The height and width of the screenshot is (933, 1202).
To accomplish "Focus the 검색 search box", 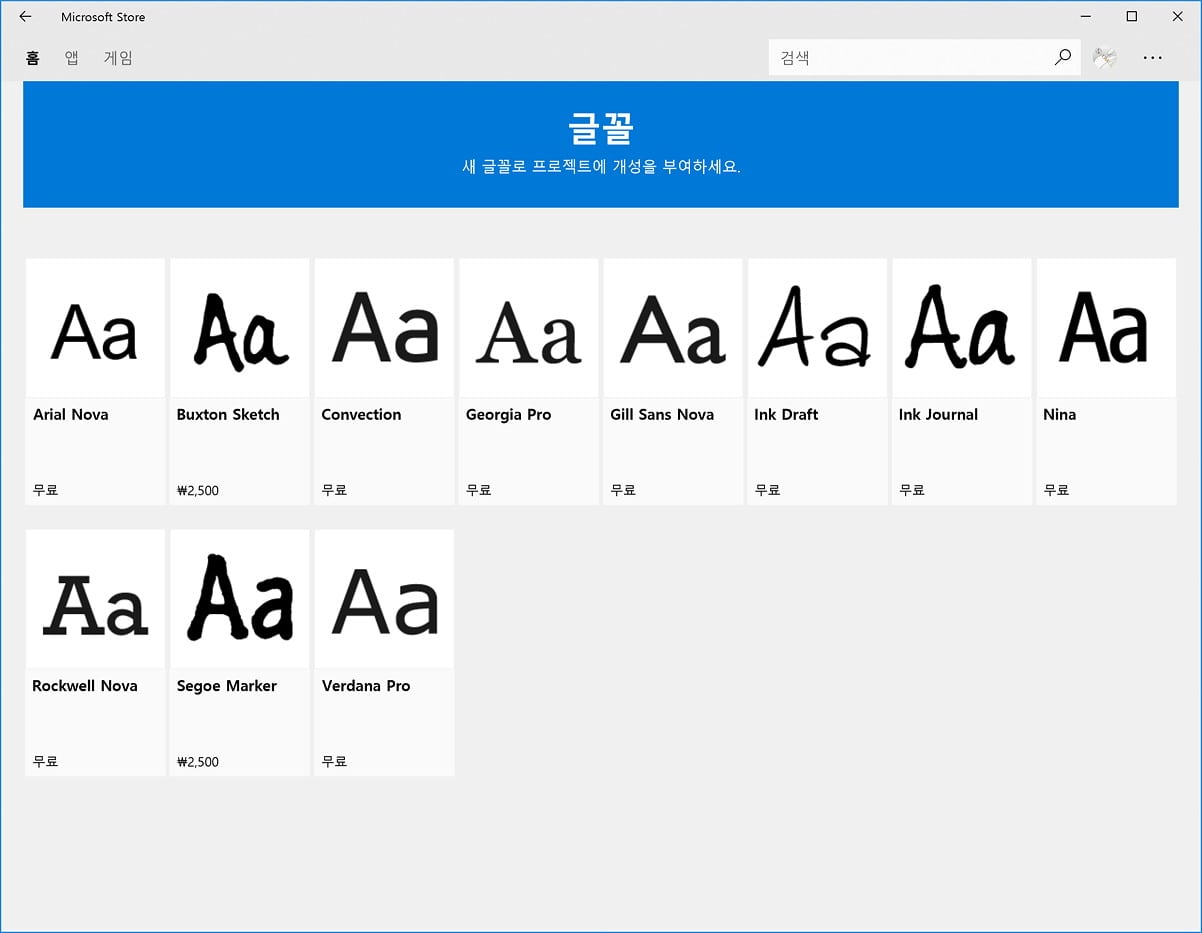I will coord(925,57).
